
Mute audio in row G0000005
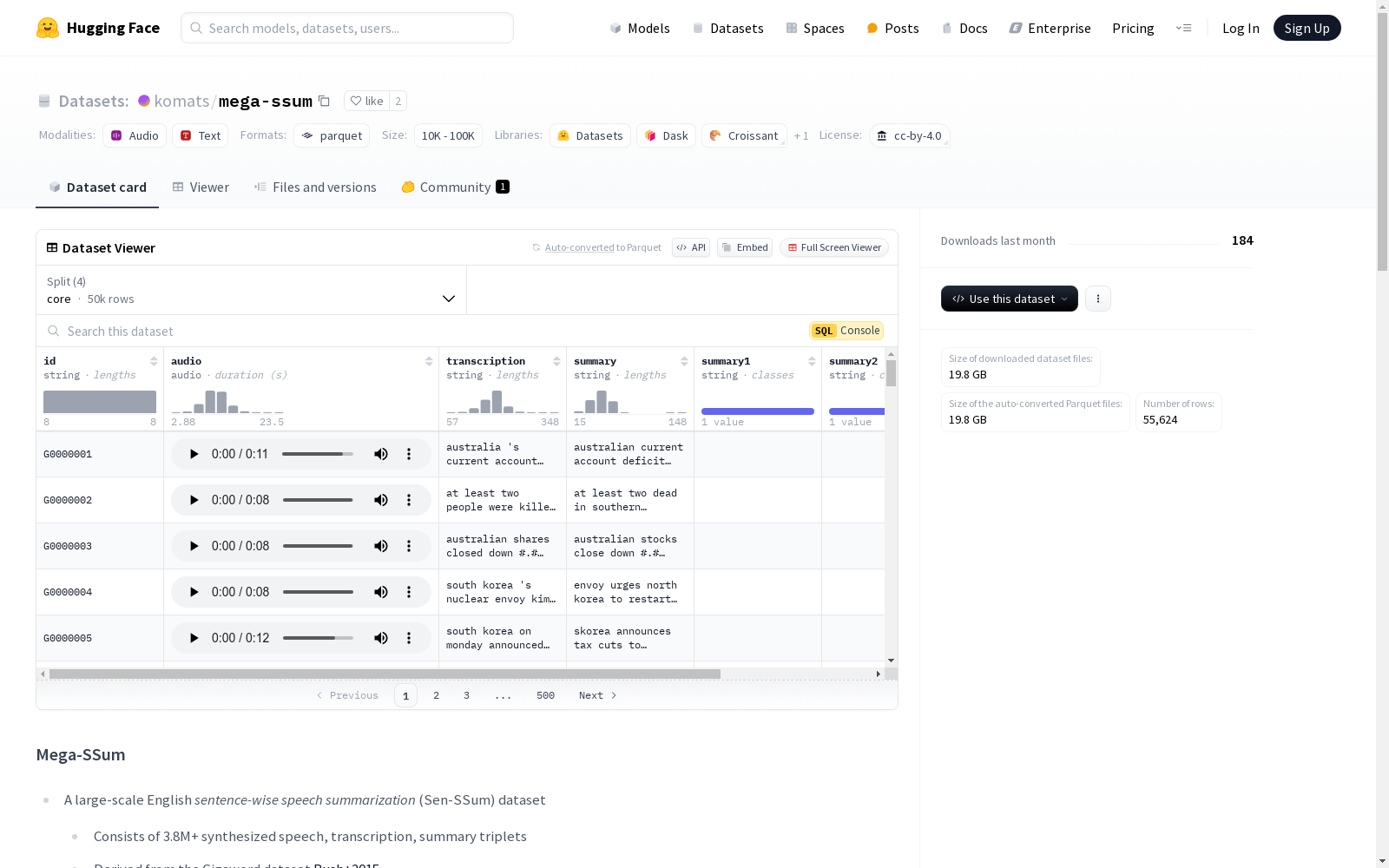381,638
